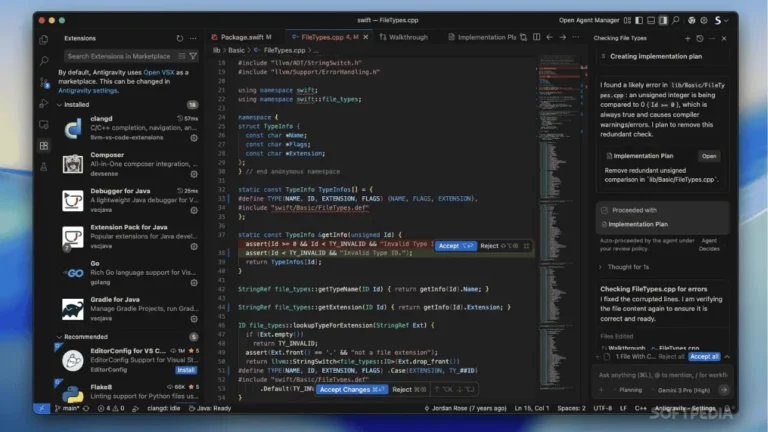Open settings gear in title bar
Viewport: 768px width, 432px height.
click(x=704, y=20)
